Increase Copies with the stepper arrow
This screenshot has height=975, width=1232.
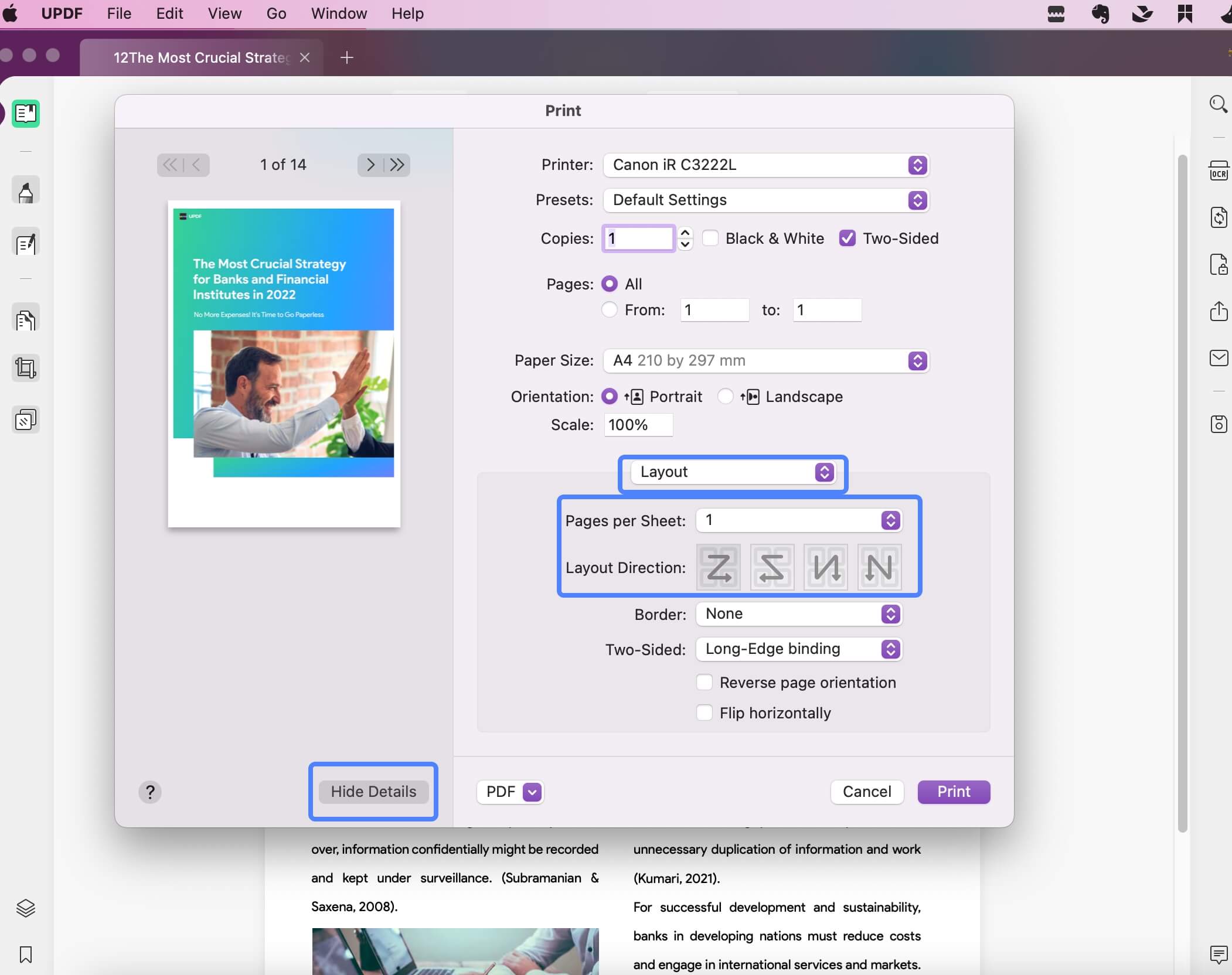pyautogui.click(x=686, y=233)
